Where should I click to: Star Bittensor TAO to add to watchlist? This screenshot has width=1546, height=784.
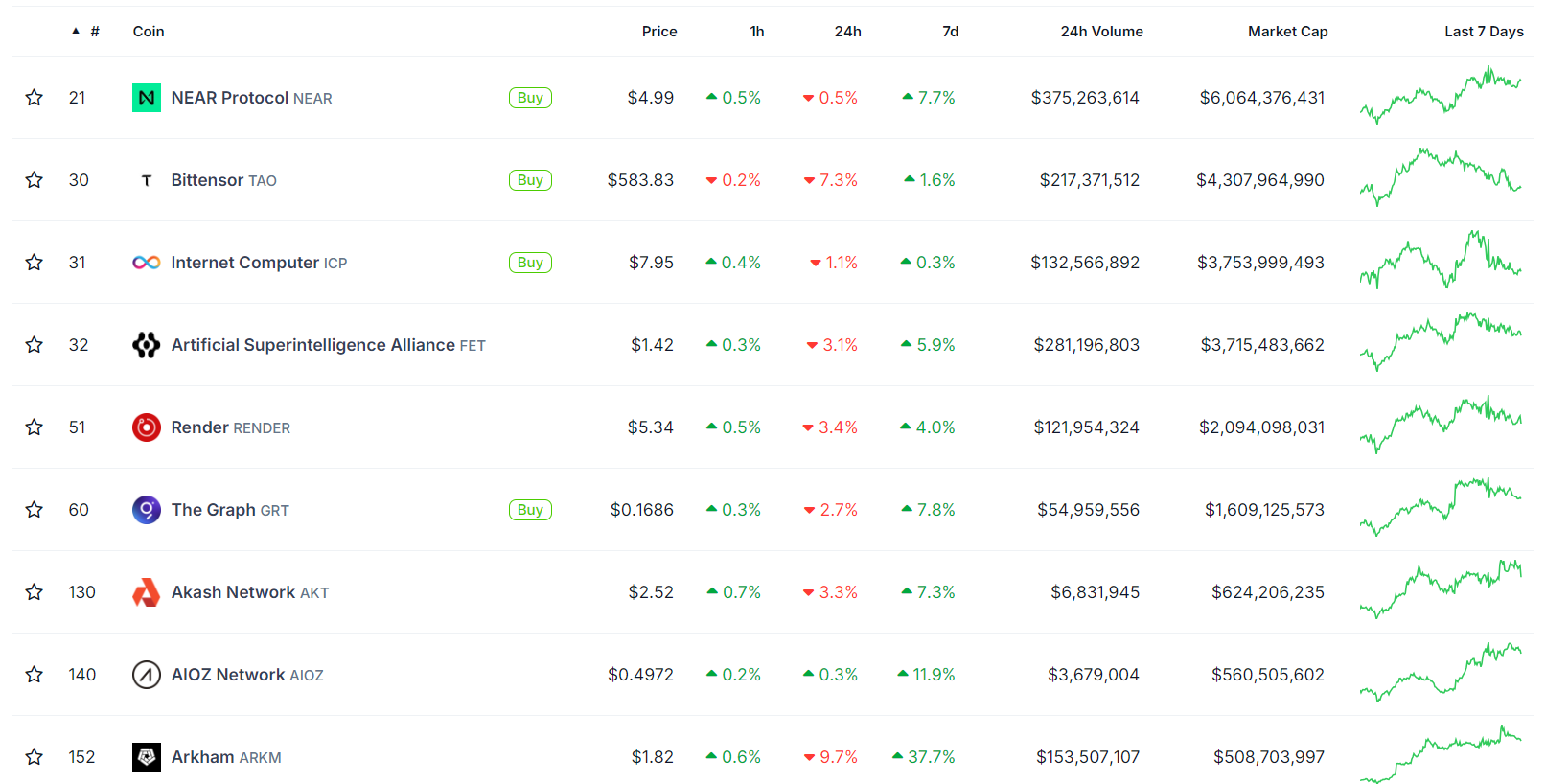click(x=35, y=180)
